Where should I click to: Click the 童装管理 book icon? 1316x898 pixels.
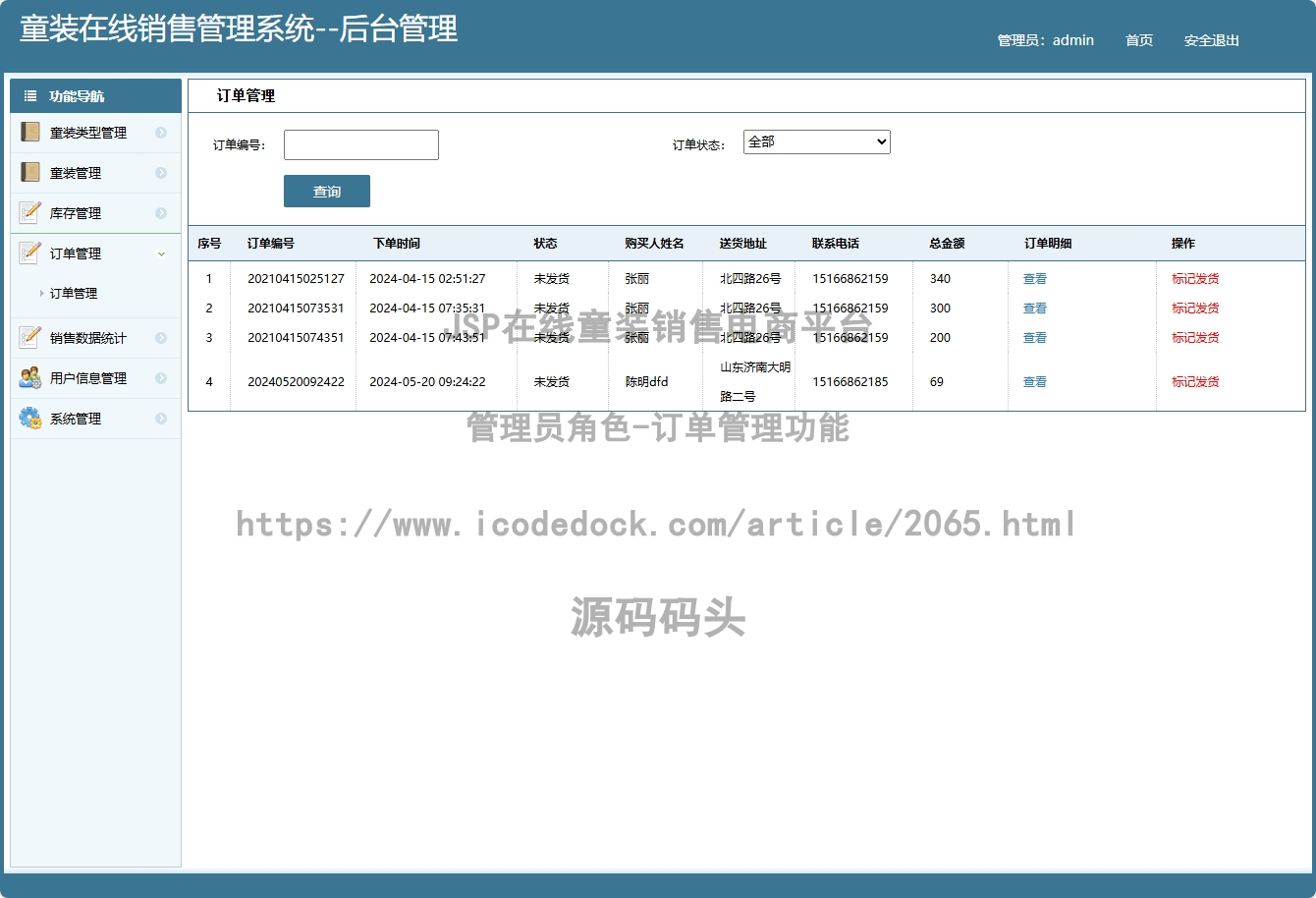coord(29,173)
